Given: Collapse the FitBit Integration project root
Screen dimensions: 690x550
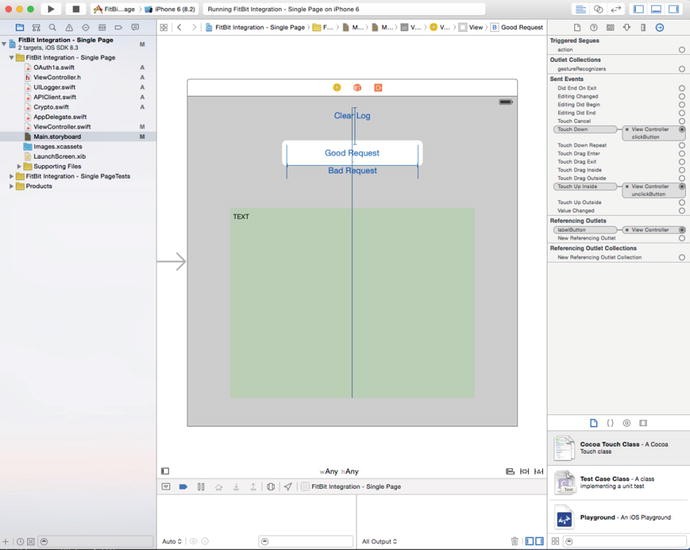Looking at the screenshot, I should pyautogui.click(x=4, y=44).
